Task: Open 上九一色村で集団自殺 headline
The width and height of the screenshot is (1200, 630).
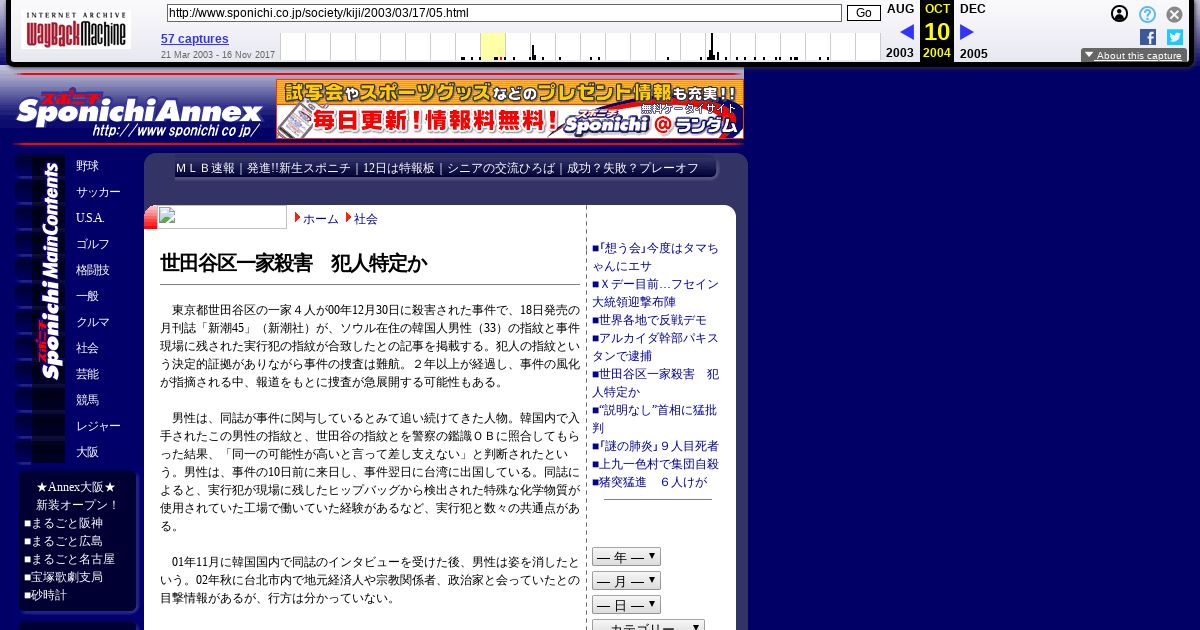Action: (x=655, y=464)
